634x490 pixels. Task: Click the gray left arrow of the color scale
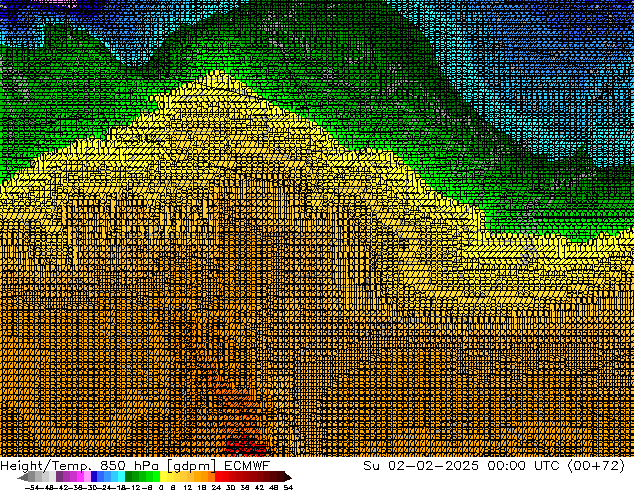click(22, 478)
